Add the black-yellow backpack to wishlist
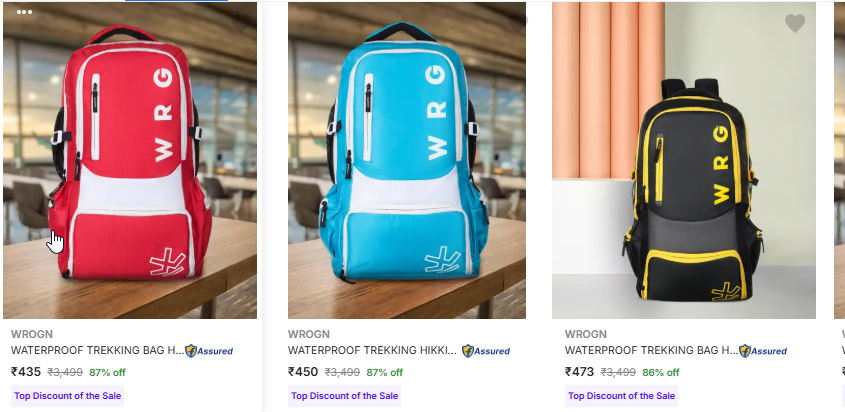This screenshot has height=412, width=845. 794,23
